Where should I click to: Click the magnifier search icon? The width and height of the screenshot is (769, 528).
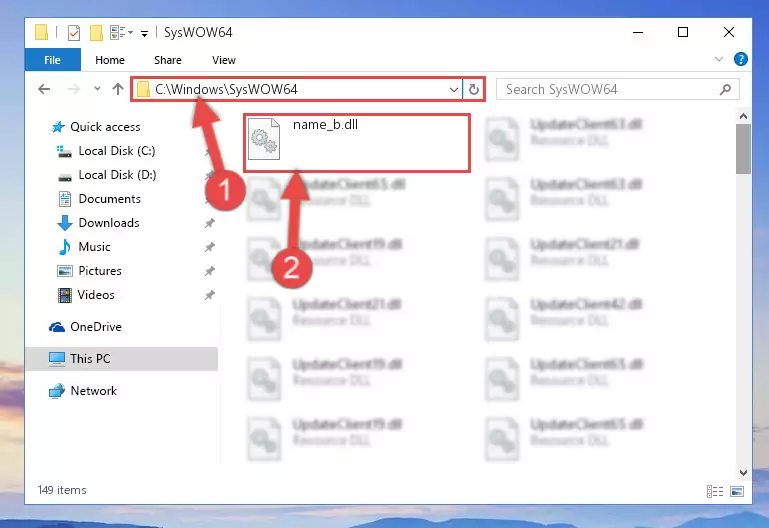[x=725, y=89]
